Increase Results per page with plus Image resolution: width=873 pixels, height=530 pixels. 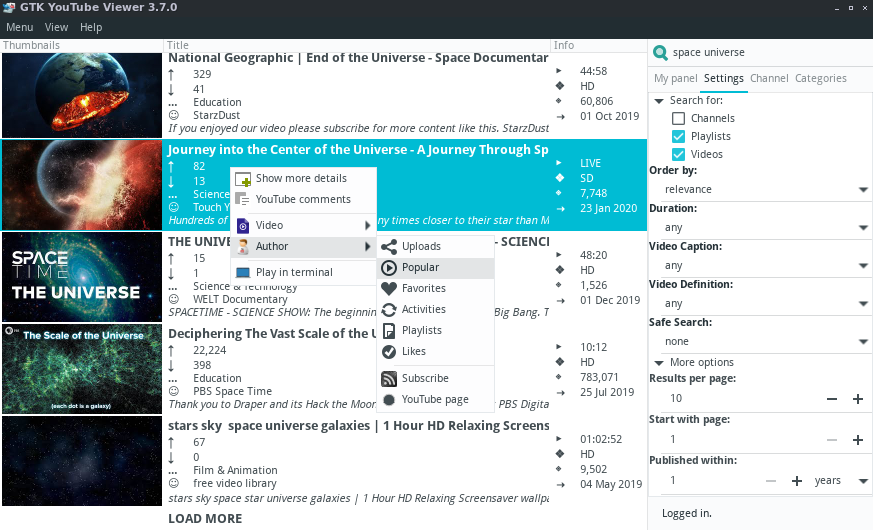coord(857,399)
